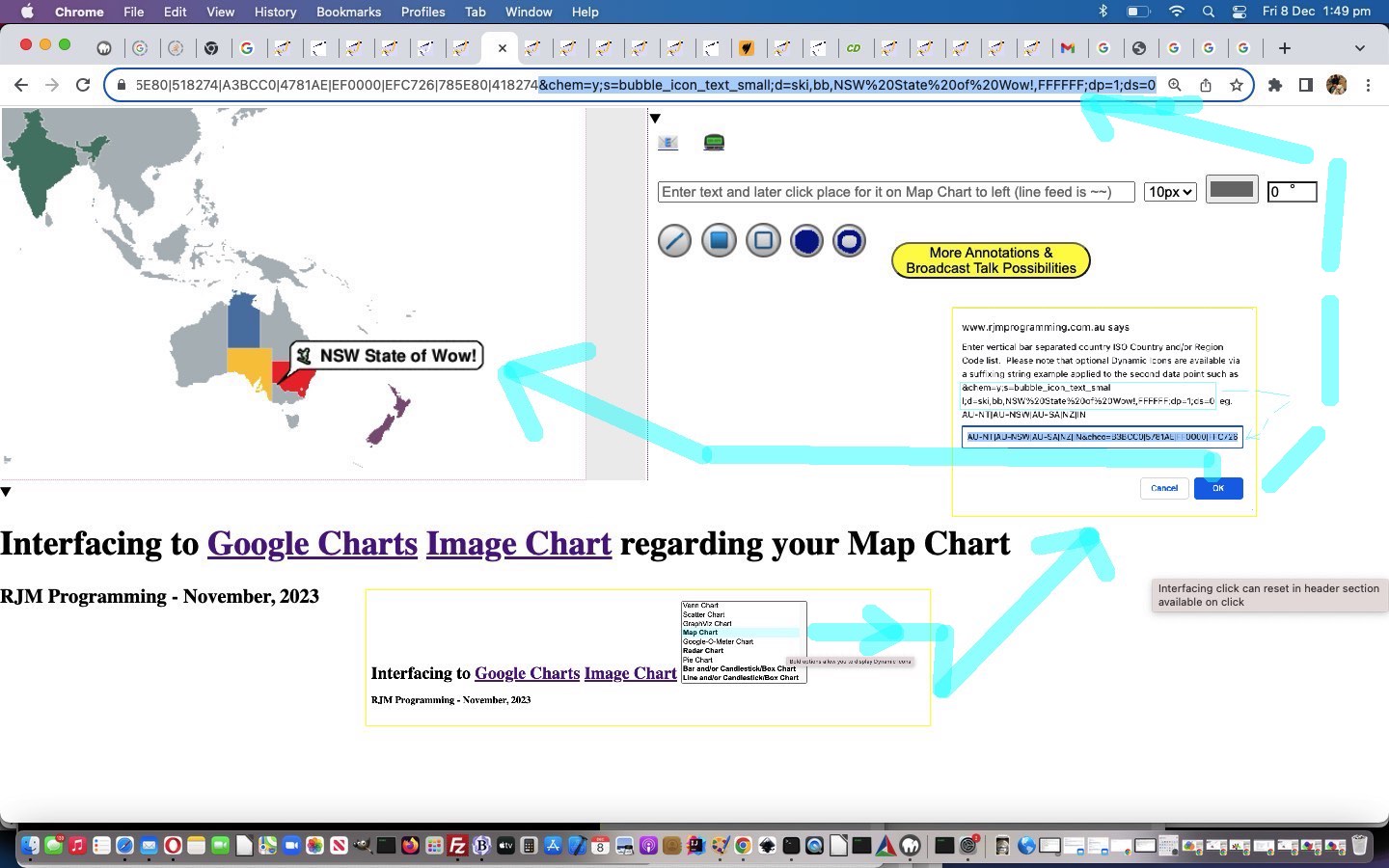The width and height of the screenshot is (1389, 868).
Task: Reload the current page
Action: click(x=83, y=85)
